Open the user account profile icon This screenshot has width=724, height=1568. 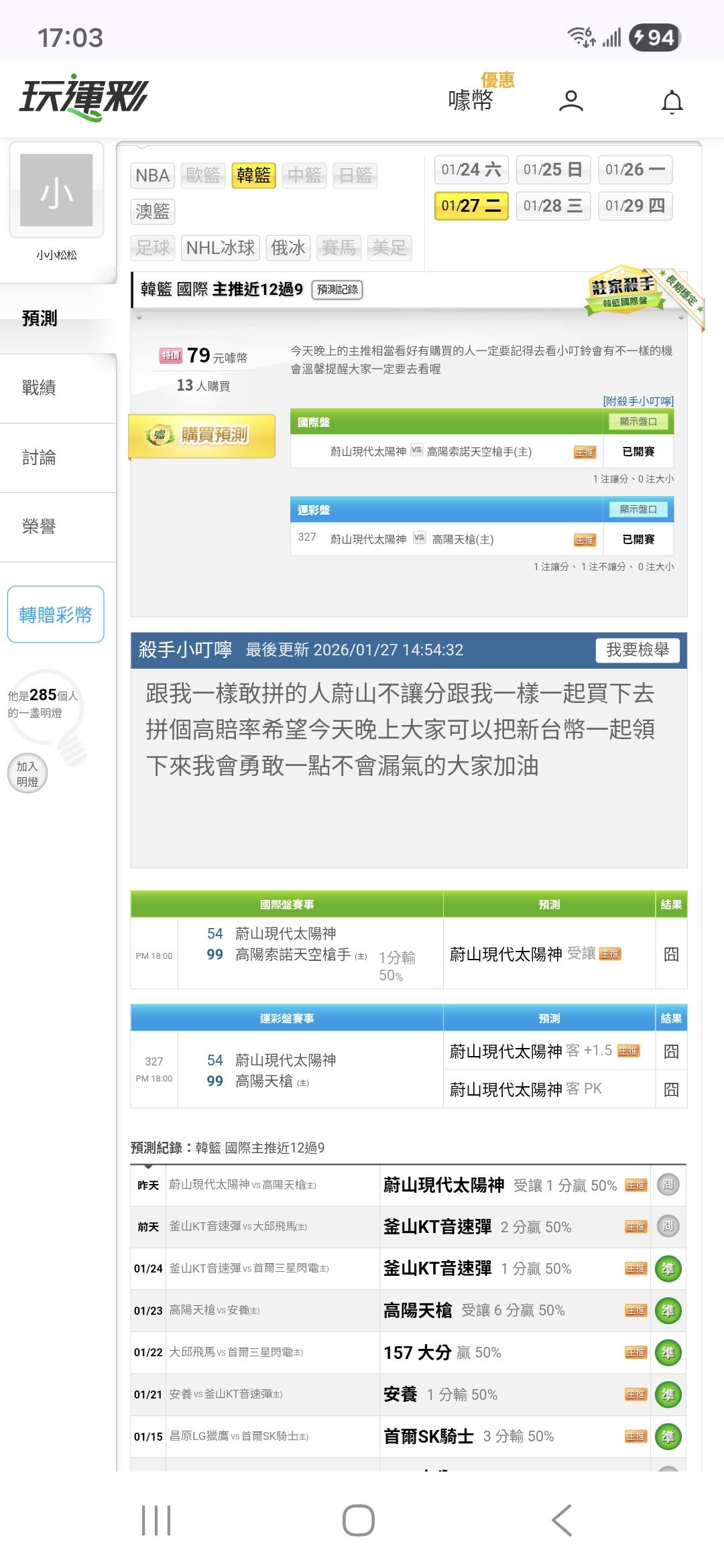(x=570, y=101)
